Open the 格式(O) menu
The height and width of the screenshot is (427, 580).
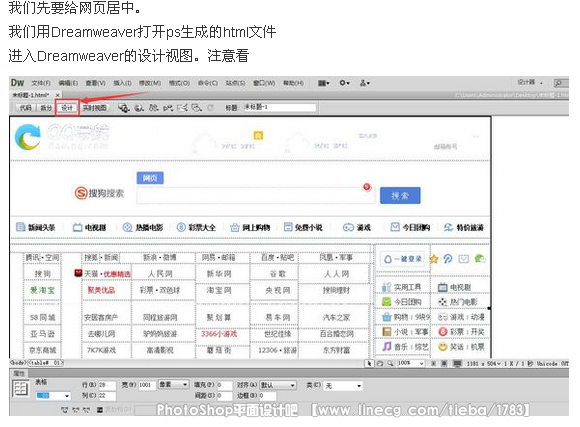point(179,83)
